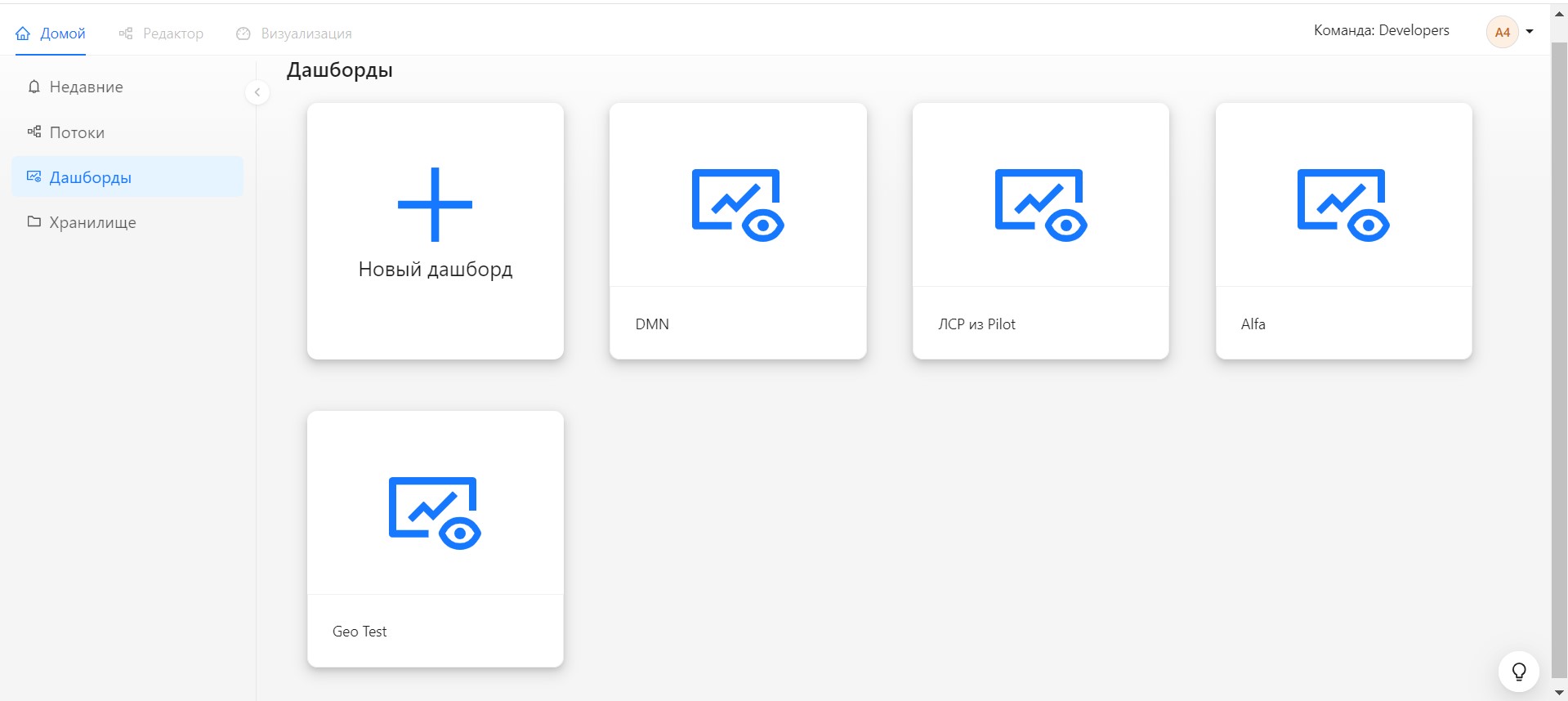Screen dimensions: 1568x701
Task: Open the Geo Test dashboard title
Action: click(360, 632)
